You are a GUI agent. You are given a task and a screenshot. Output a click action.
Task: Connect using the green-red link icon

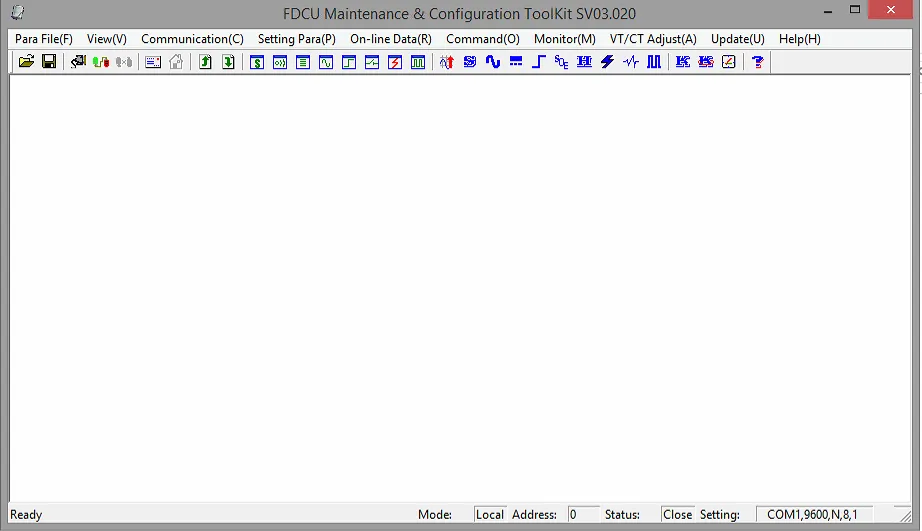tap(101, 62)
